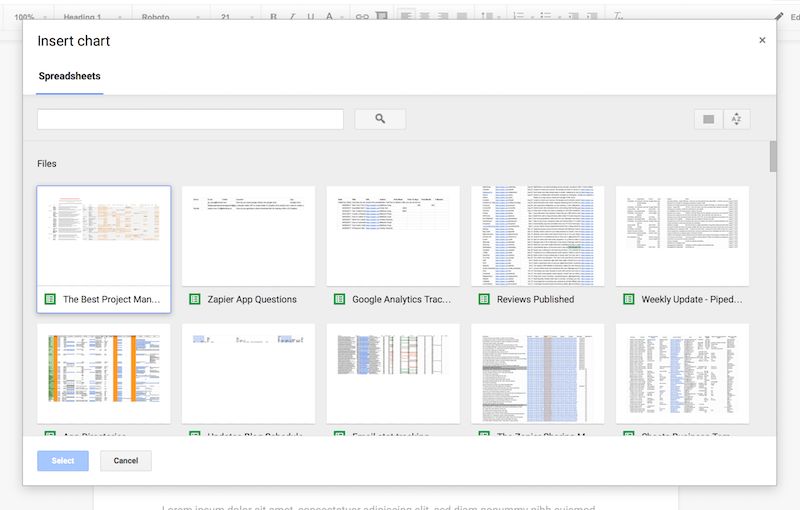Viewport: 800px width, 510px height.
Task: Click the add comment icon in the Docs toolbar
Action: [382, 16]
